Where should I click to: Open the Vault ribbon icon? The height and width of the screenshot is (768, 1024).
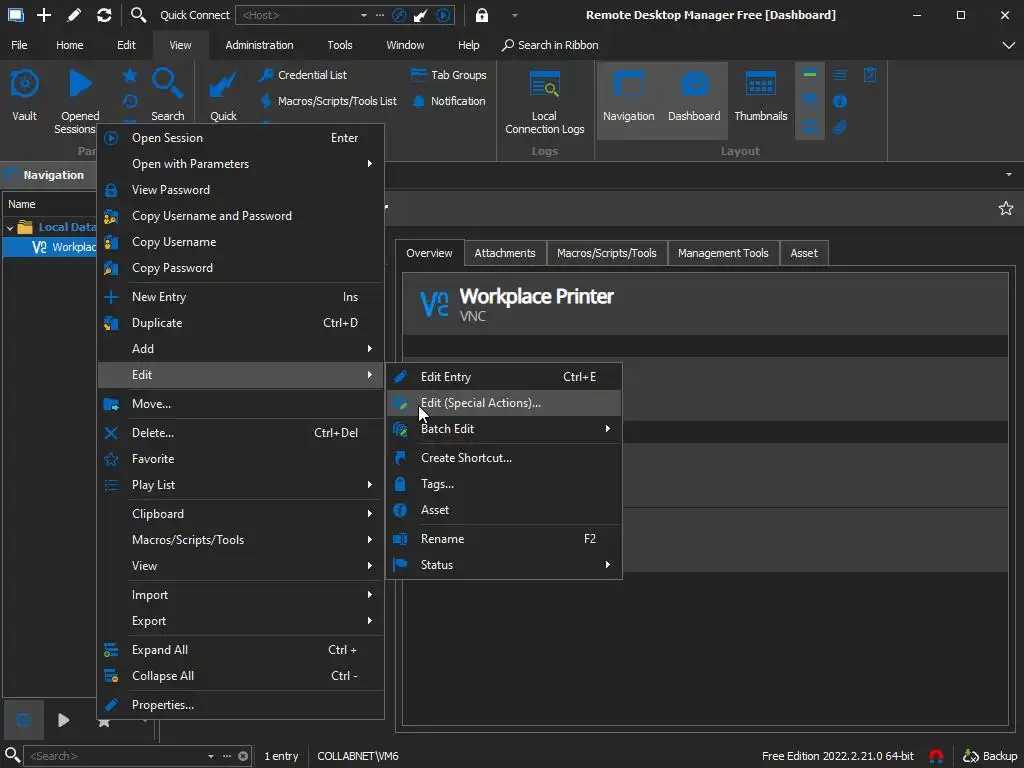point(24,95)
